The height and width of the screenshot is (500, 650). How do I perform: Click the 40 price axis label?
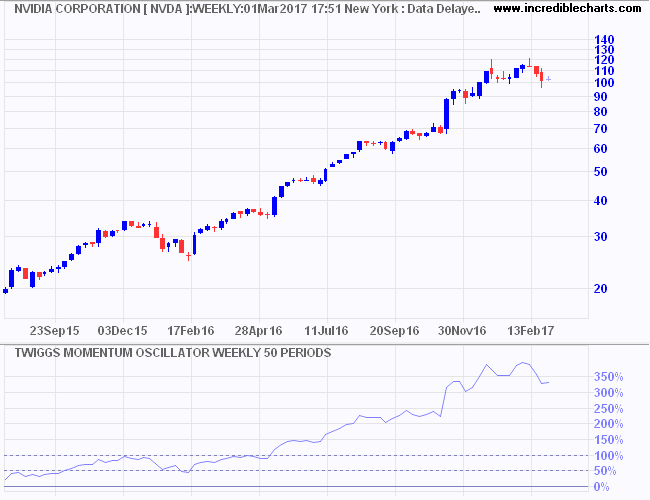click(x=601, y=201)
